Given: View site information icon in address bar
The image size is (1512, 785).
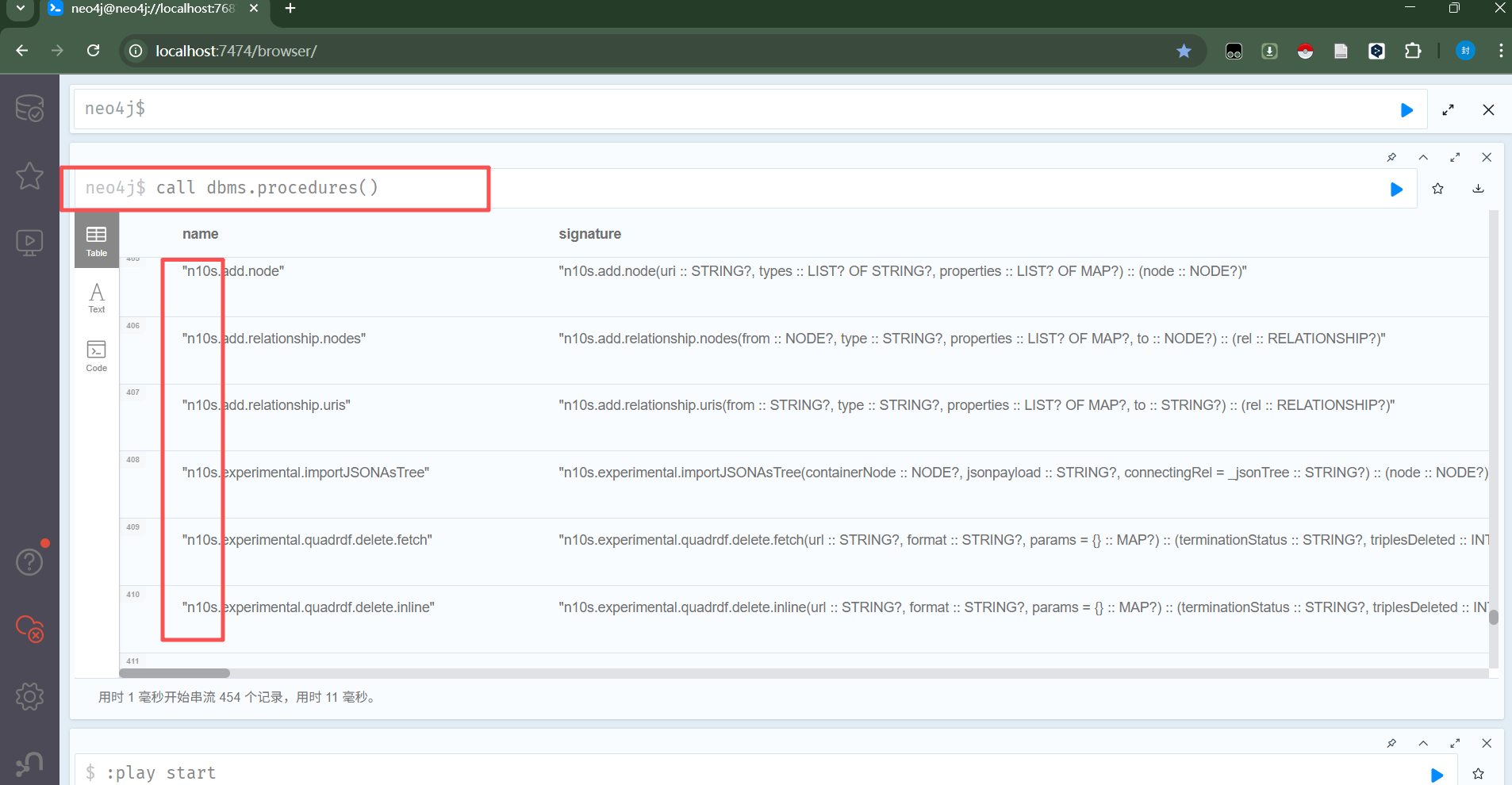Looking at the screenshot, I should point(136,51).
